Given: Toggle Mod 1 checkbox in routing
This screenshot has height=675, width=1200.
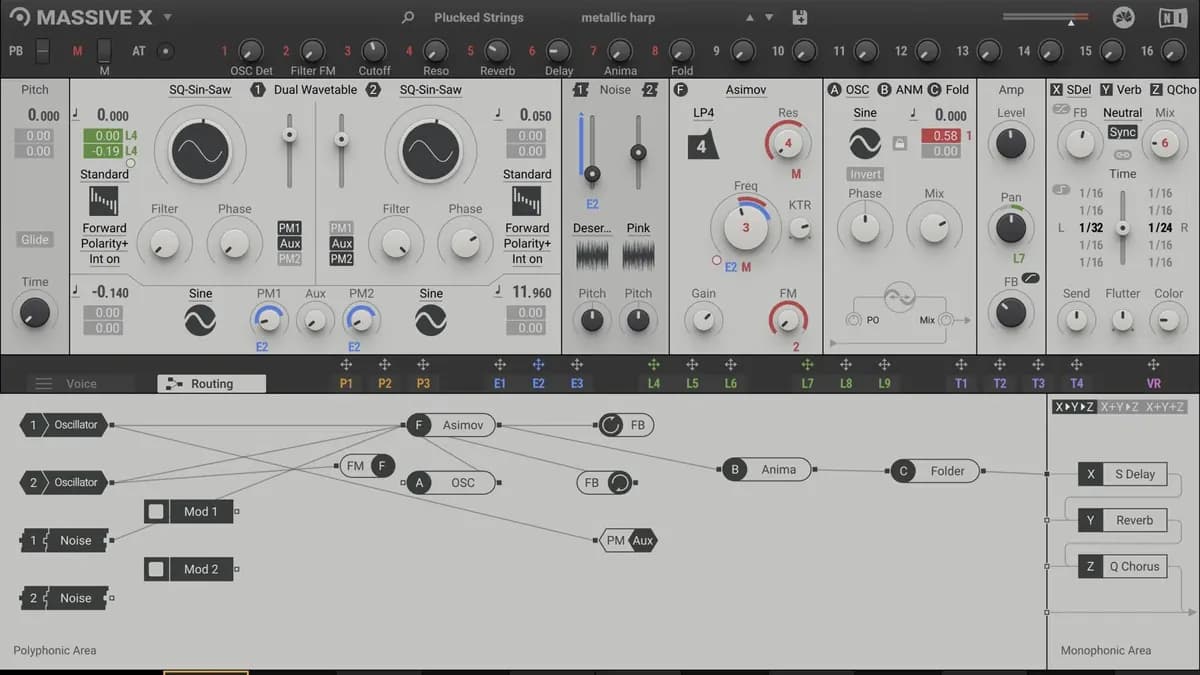Looking at the screenshot, I should (156, 511).
